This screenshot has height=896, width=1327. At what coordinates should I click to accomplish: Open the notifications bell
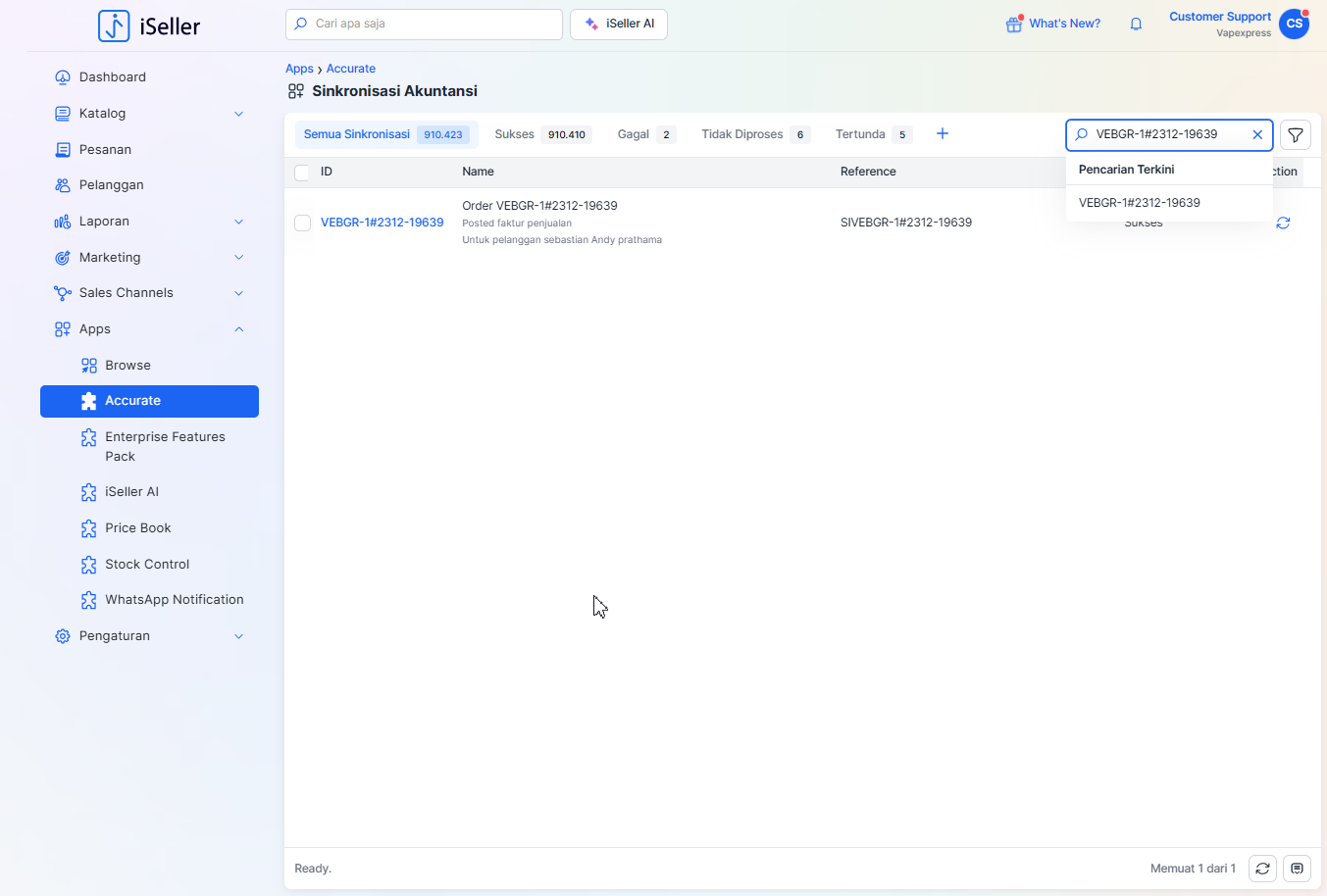tap(1136, 25)
